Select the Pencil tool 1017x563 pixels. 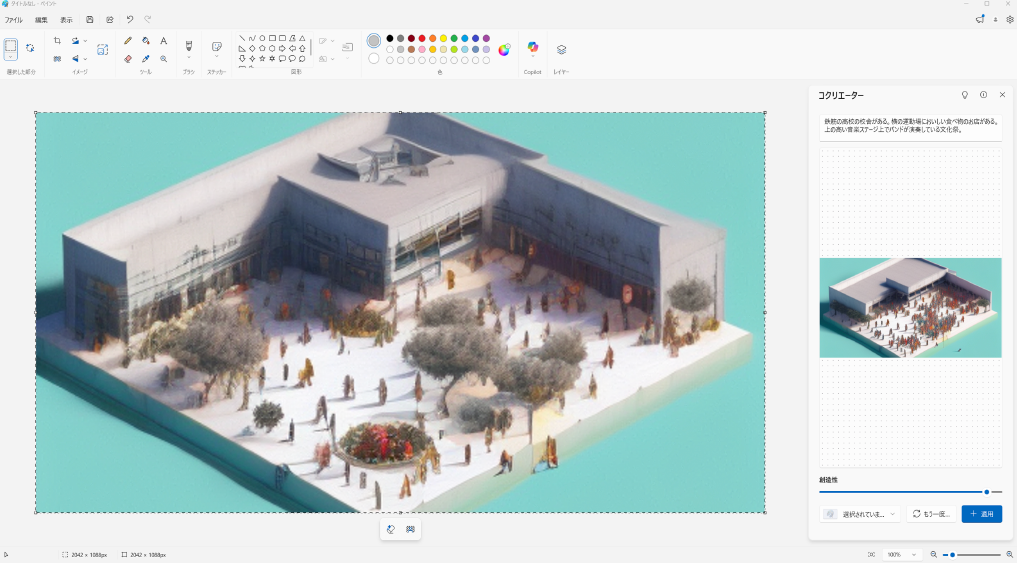128,41
